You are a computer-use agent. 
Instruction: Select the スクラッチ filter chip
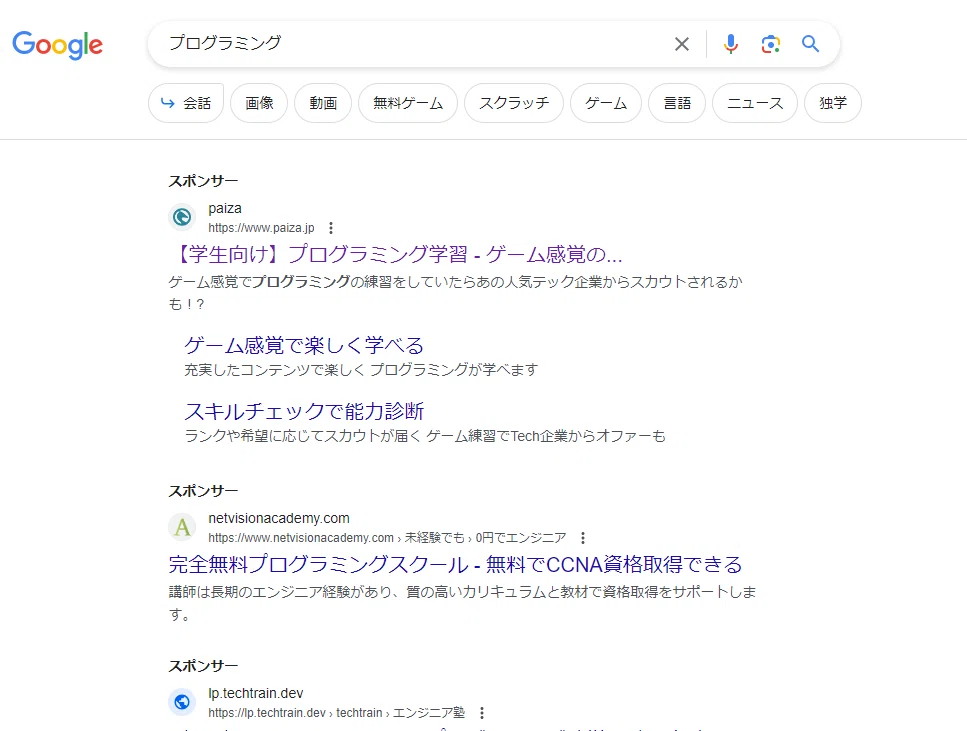tap(514, 103)
